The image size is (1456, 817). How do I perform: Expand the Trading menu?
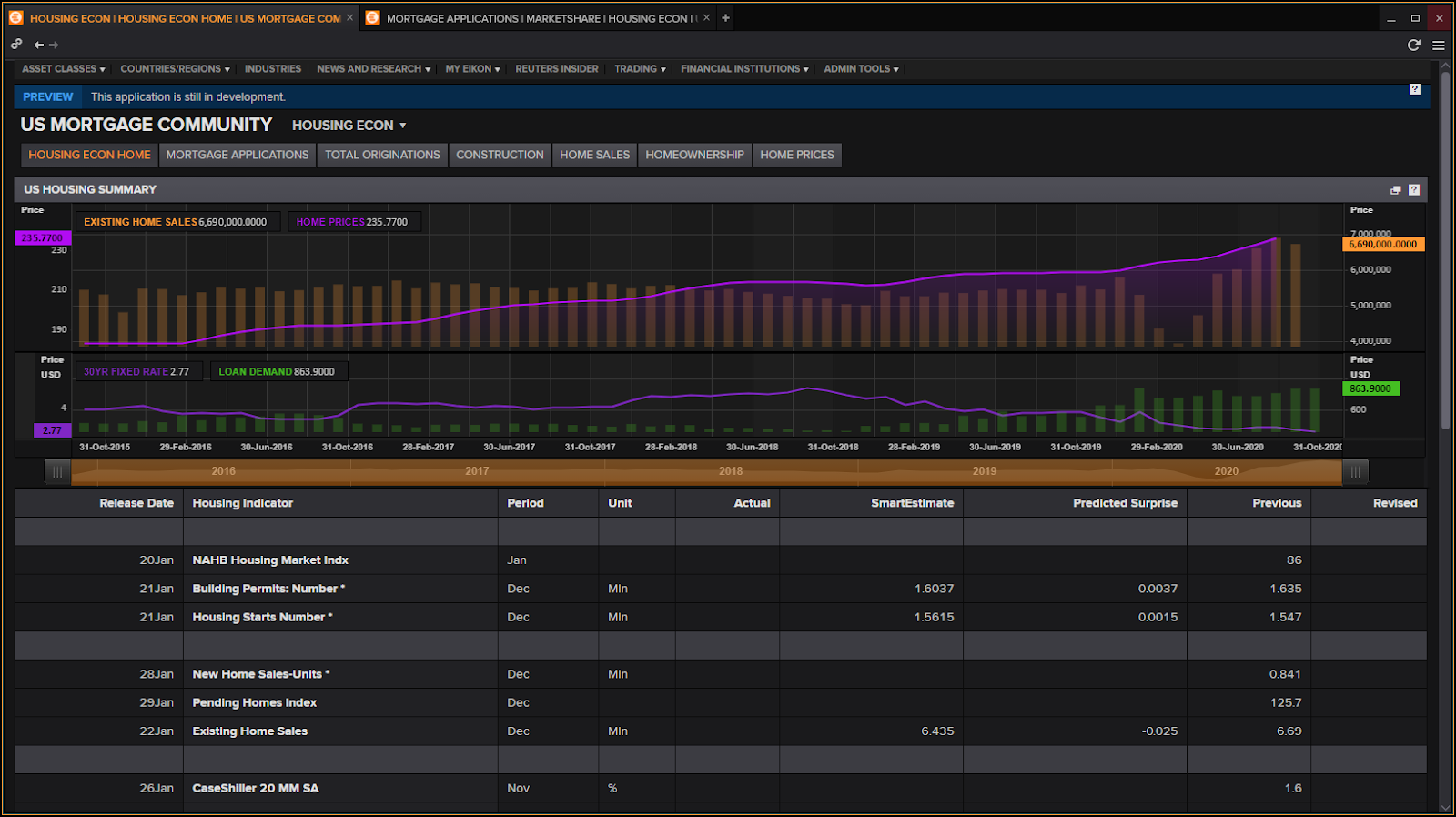point(641,69)
